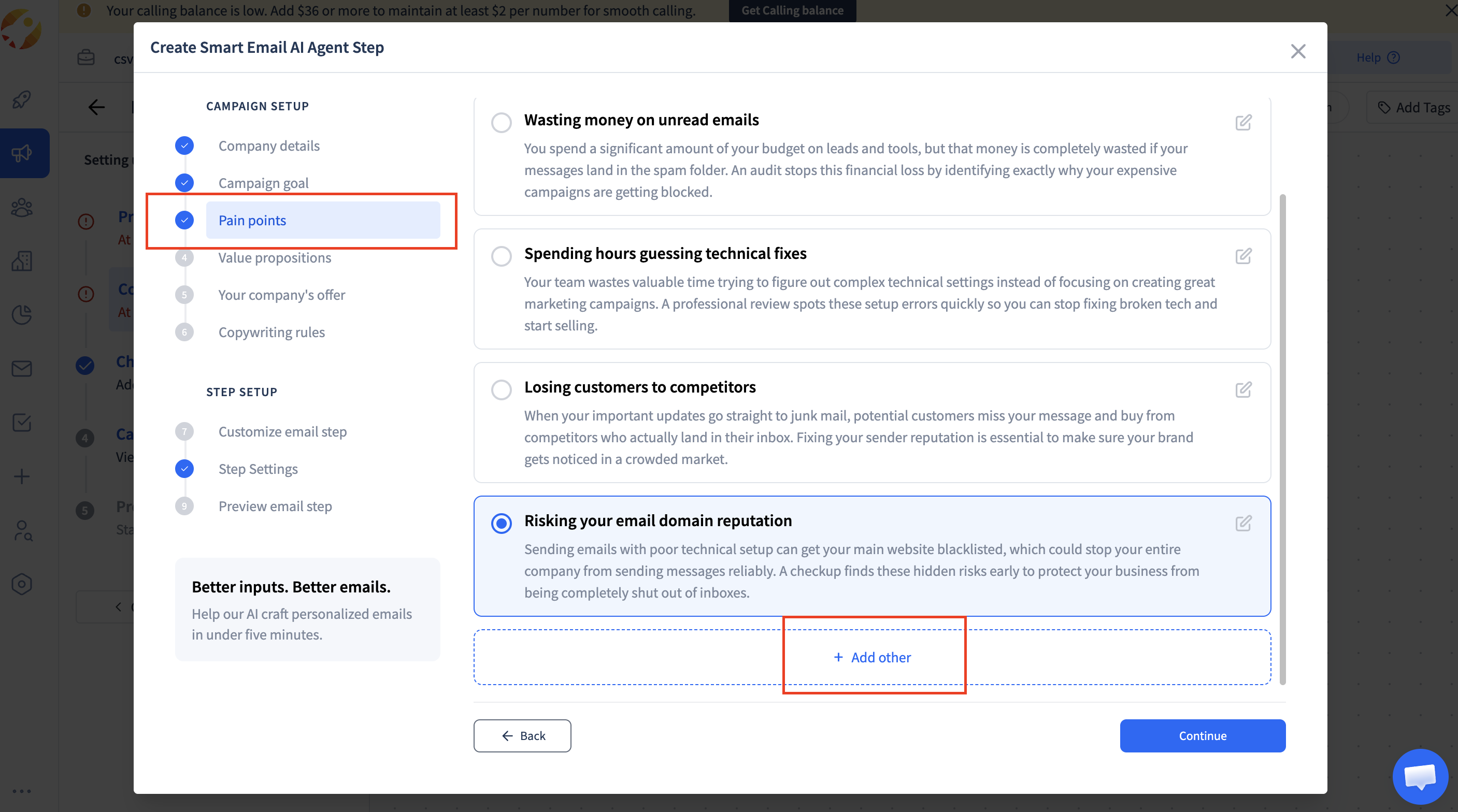
Task: Switch to the Preview email step
Action: click(x=275, y=506)
